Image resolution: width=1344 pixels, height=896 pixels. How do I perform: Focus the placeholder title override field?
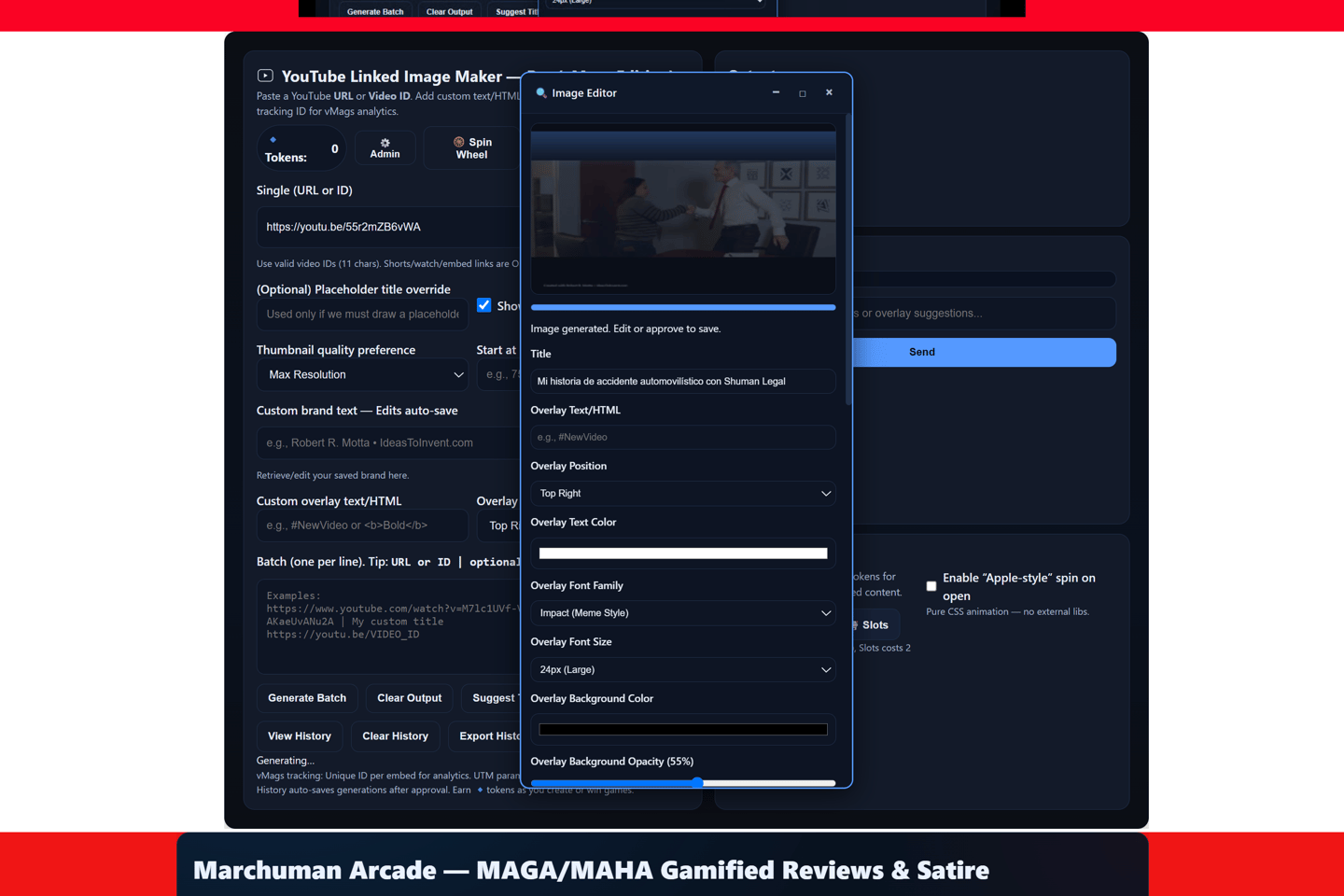pos(362,315)
